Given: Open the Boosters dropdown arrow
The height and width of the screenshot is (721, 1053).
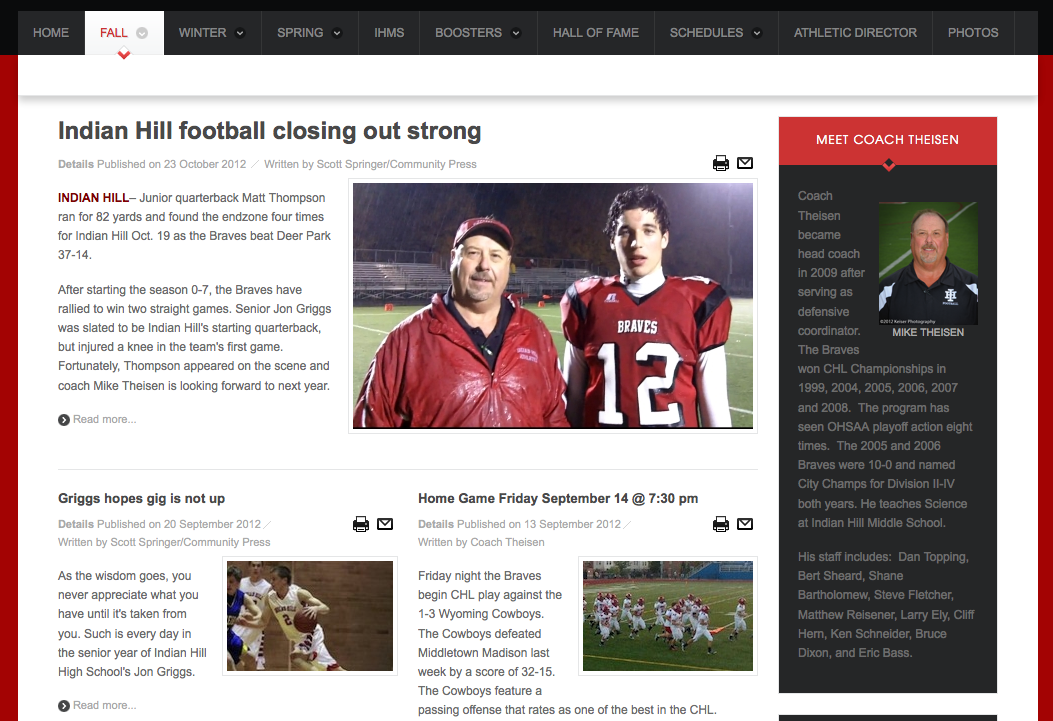Looking at the screenshot, I should click(x=516, y=33).
